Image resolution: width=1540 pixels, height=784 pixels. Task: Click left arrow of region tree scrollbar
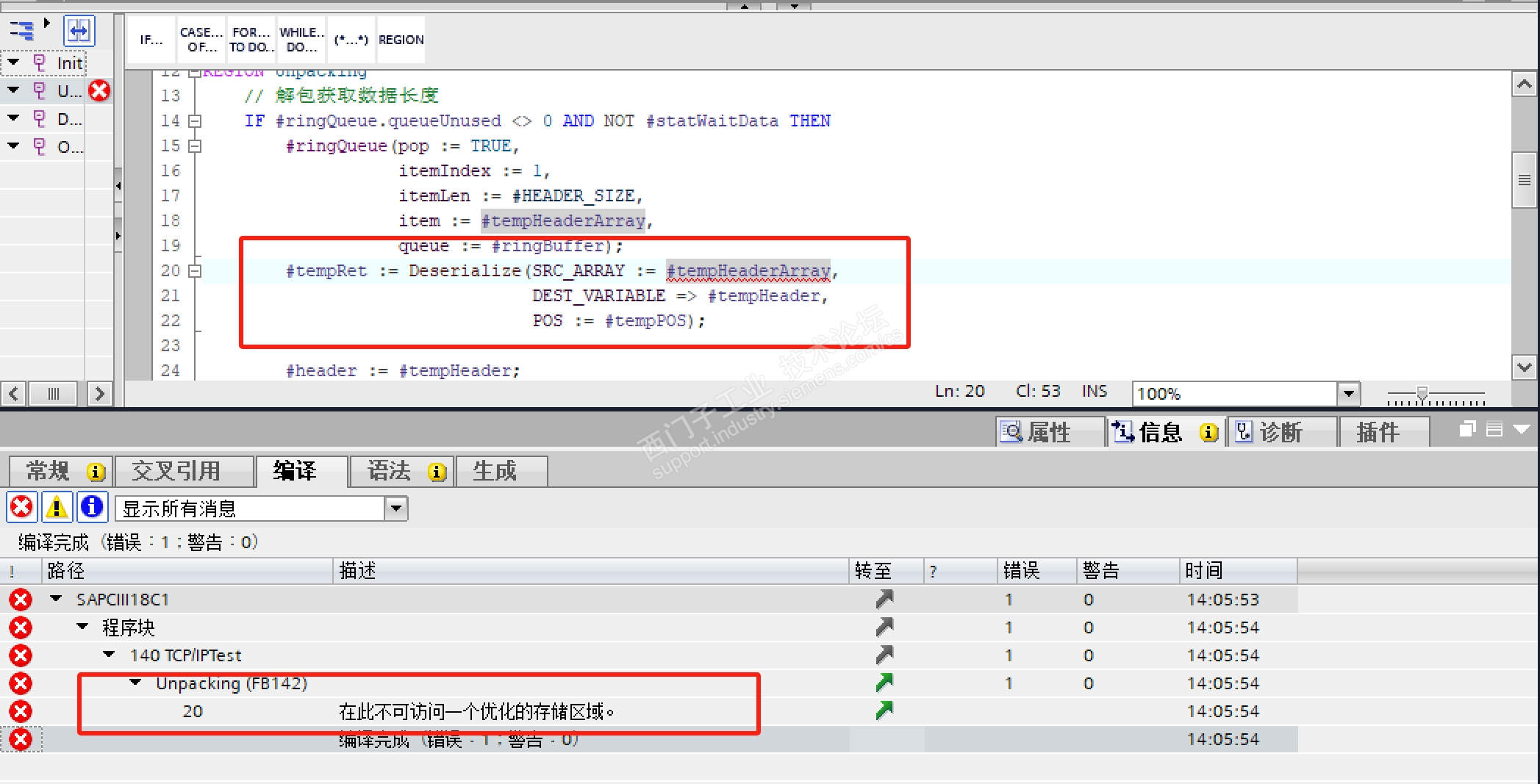[x=14, y=394]
